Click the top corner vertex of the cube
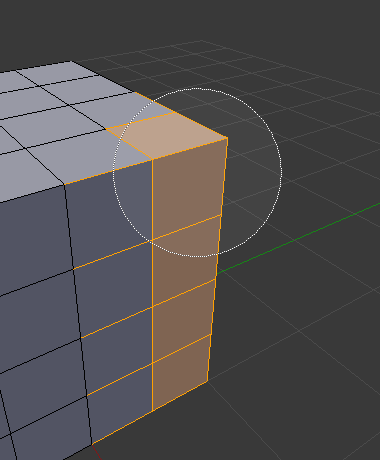The width and height of the screenshot is (380, 460). 228,137
